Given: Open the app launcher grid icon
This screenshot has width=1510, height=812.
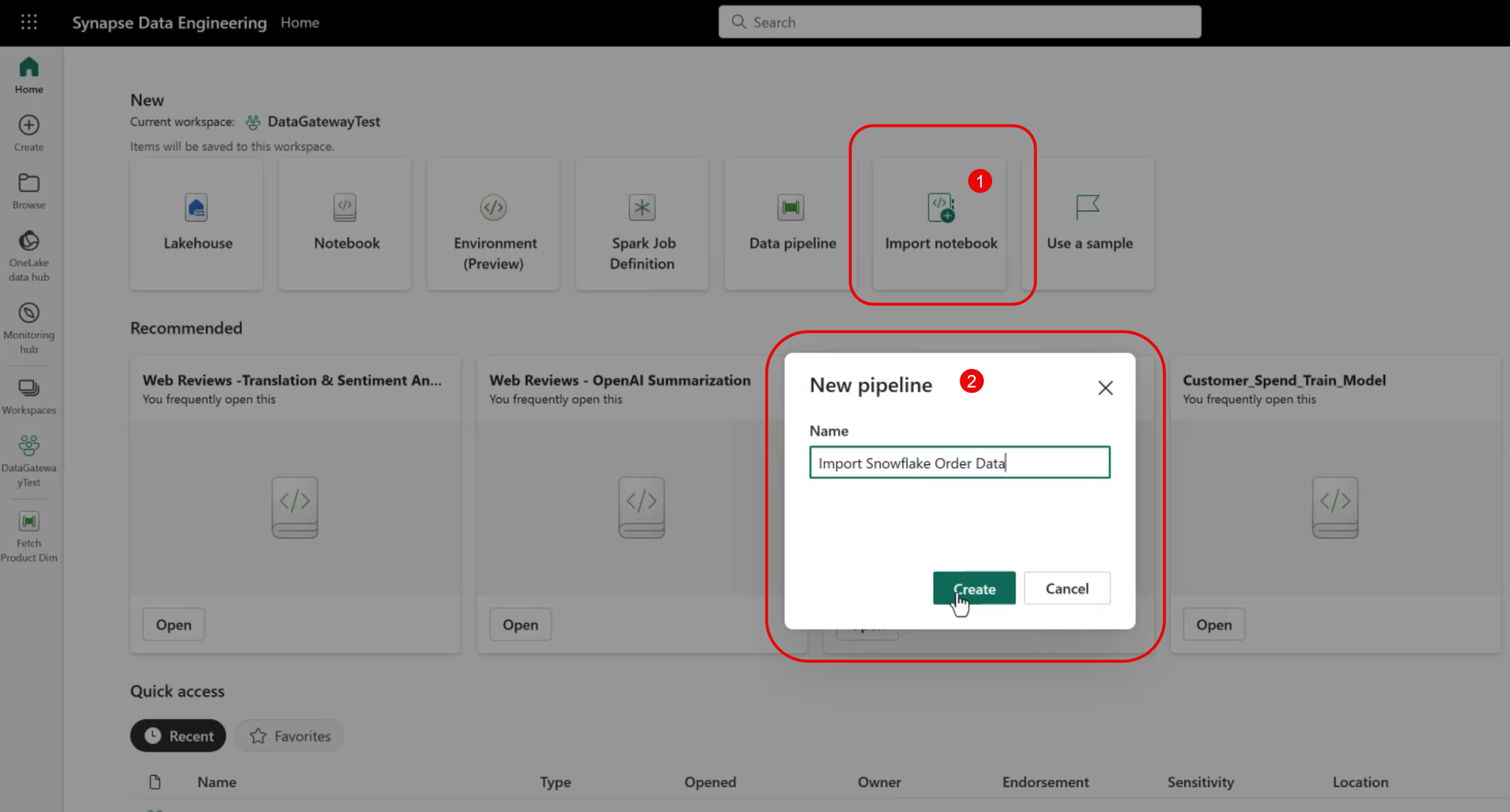Looking at the screenshot, I should [x=29, y=22].
